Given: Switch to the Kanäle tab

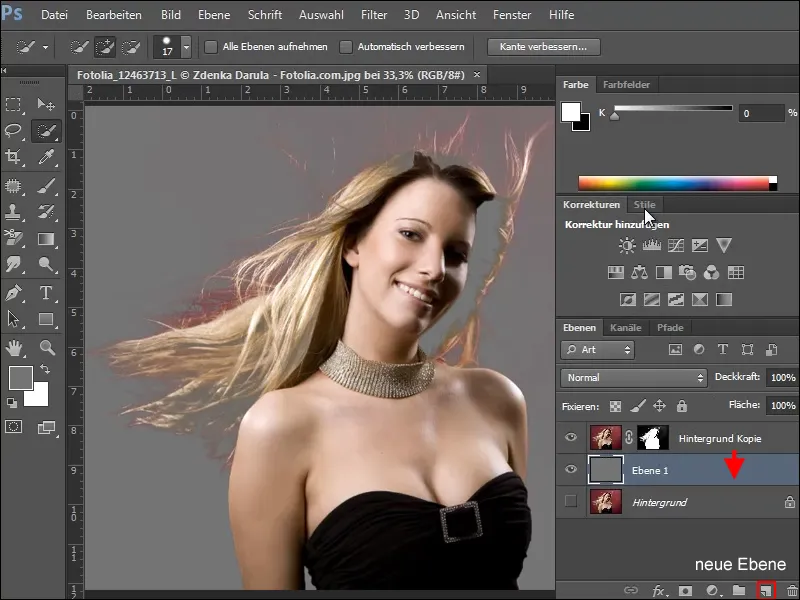Looking at the screenshot, I should [x=625, y=328].
